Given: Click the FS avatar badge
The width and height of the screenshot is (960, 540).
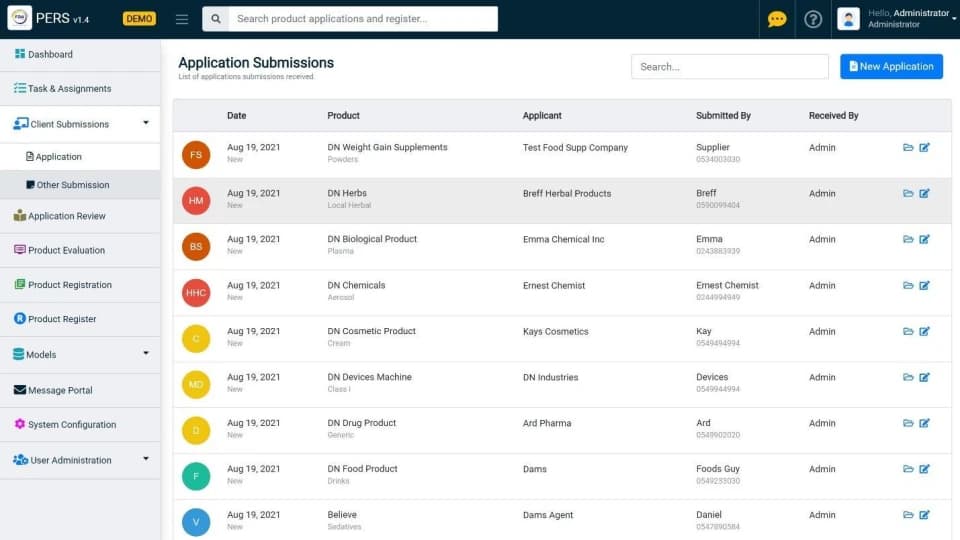Looking at the screenshot, I should click(196, 155).
